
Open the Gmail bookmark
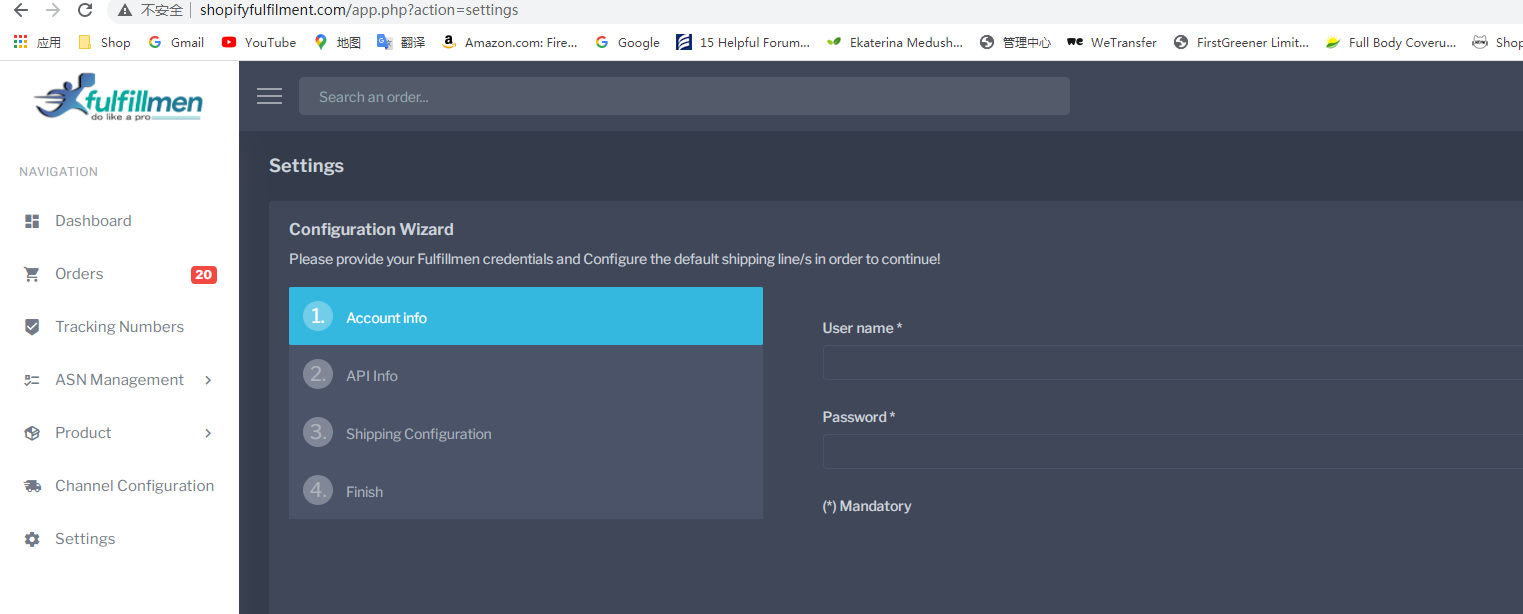[x=176, y=42]
